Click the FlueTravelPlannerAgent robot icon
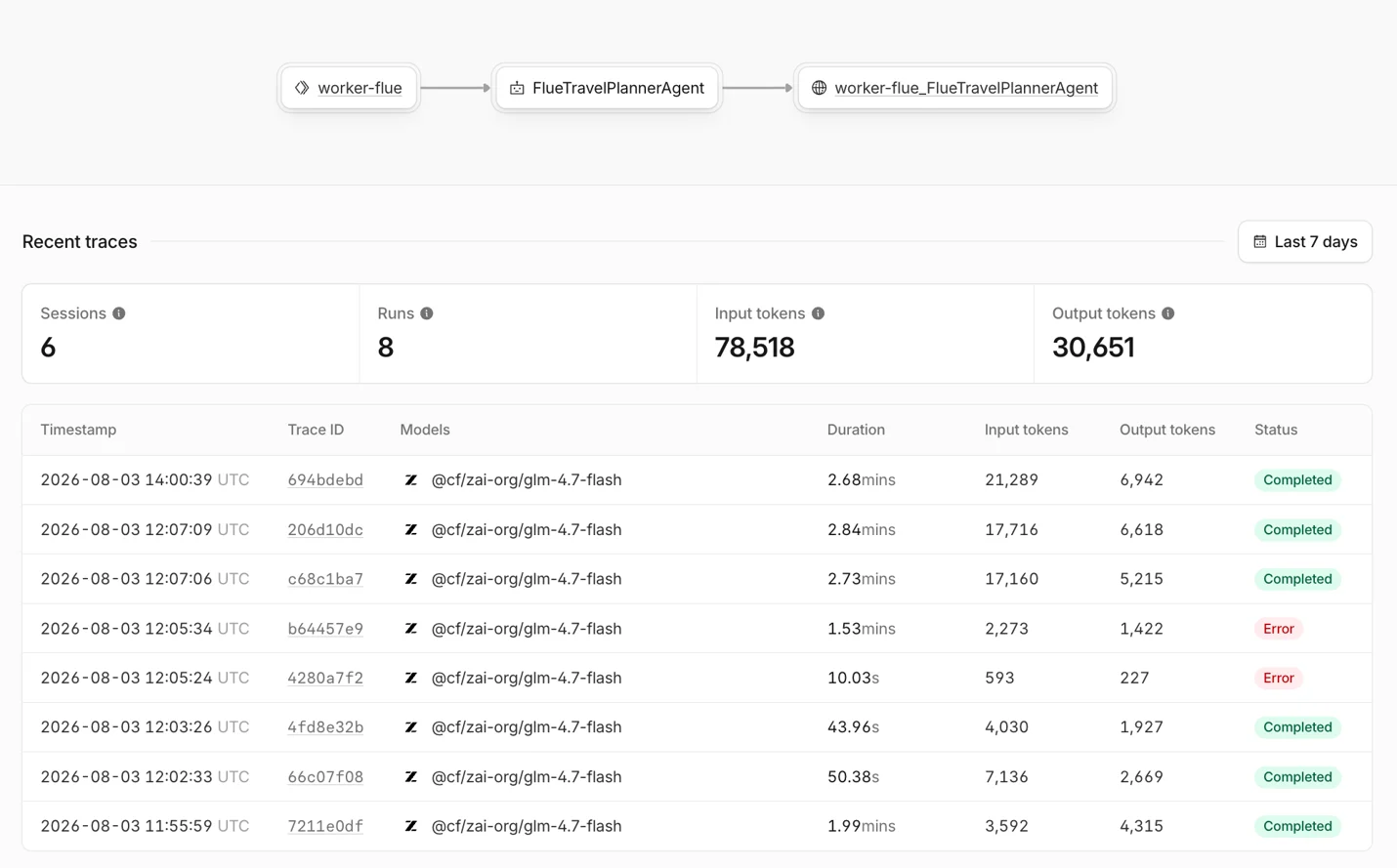 517,88
